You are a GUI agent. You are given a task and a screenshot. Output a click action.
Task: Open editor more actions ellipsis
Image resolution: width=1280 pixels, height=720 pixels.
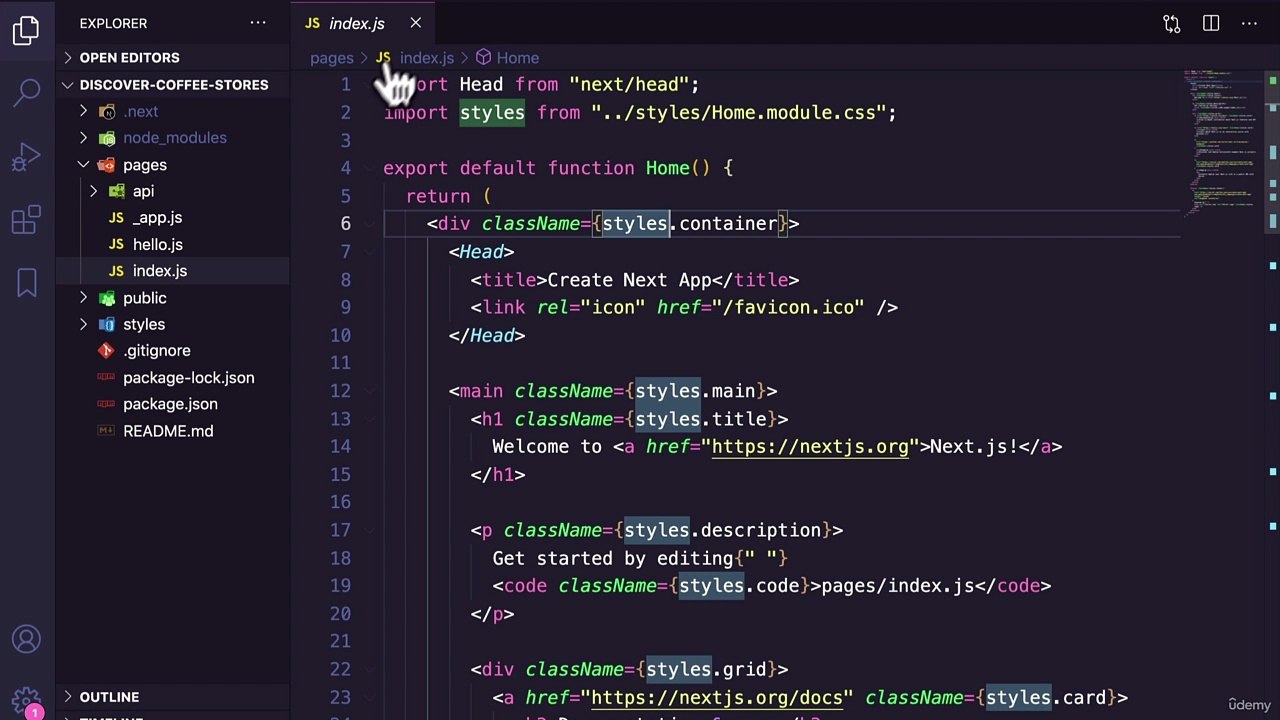click(1249, 24)
